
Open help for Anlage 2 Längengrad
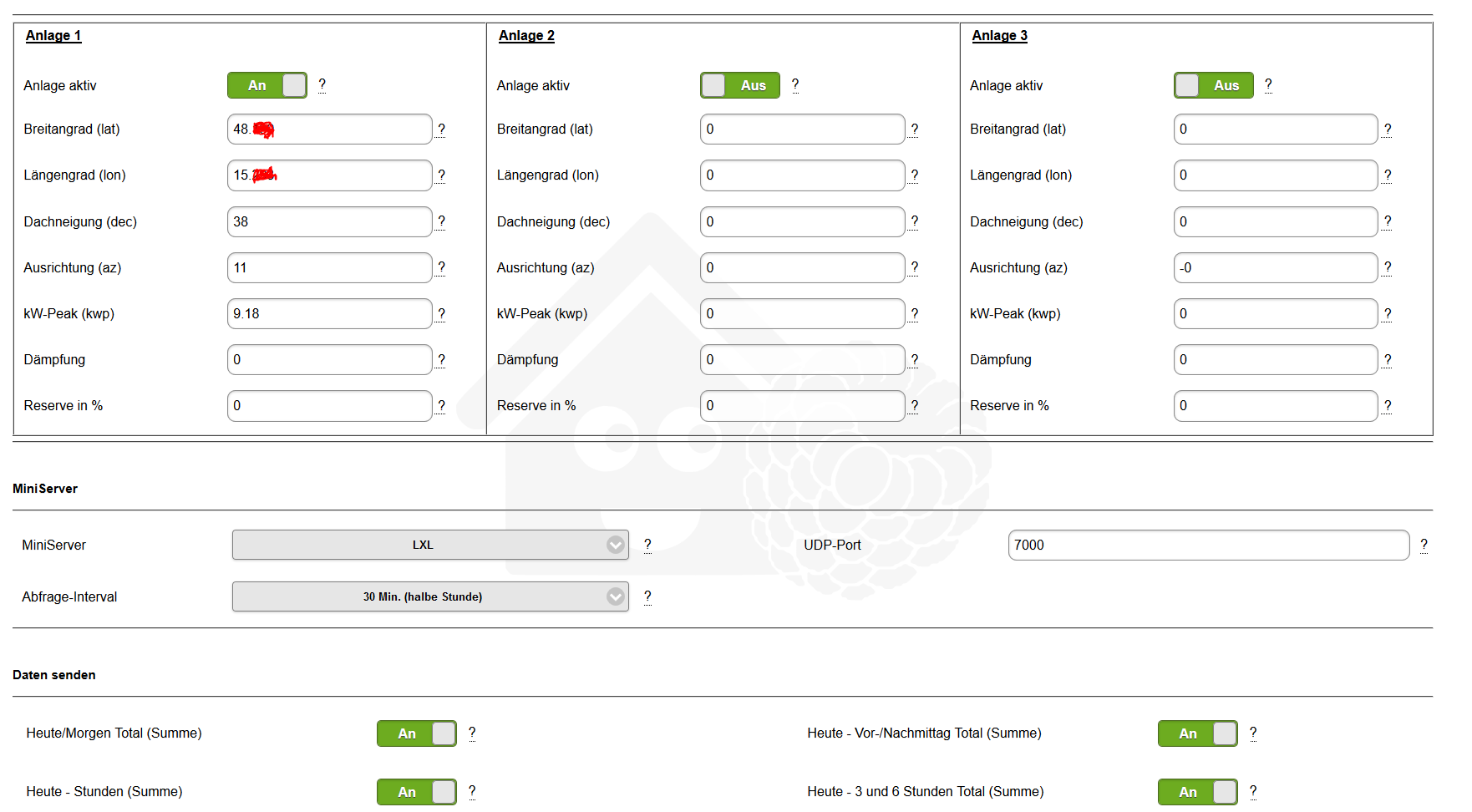915,175
